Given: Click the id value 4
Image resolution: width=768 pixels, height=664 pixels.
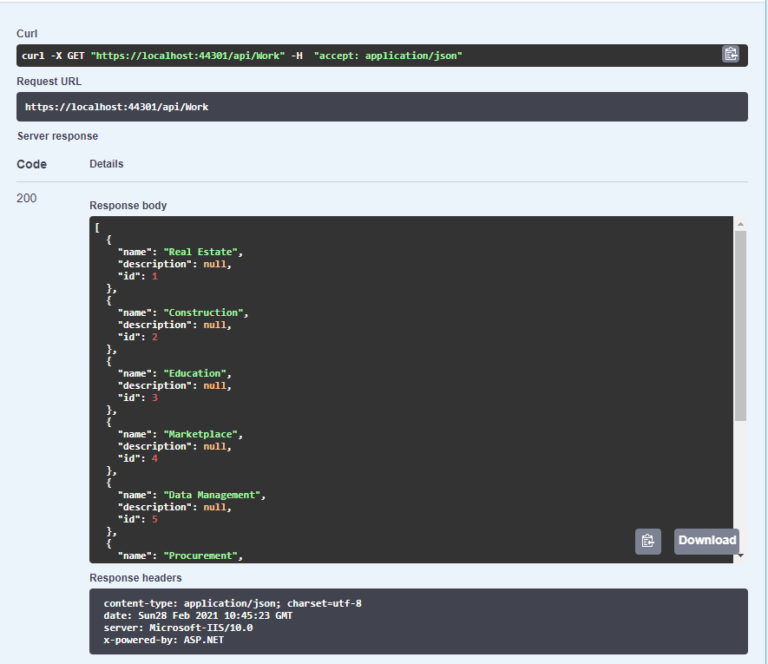Looking at the screenshot, I should (x=155, y=458).
